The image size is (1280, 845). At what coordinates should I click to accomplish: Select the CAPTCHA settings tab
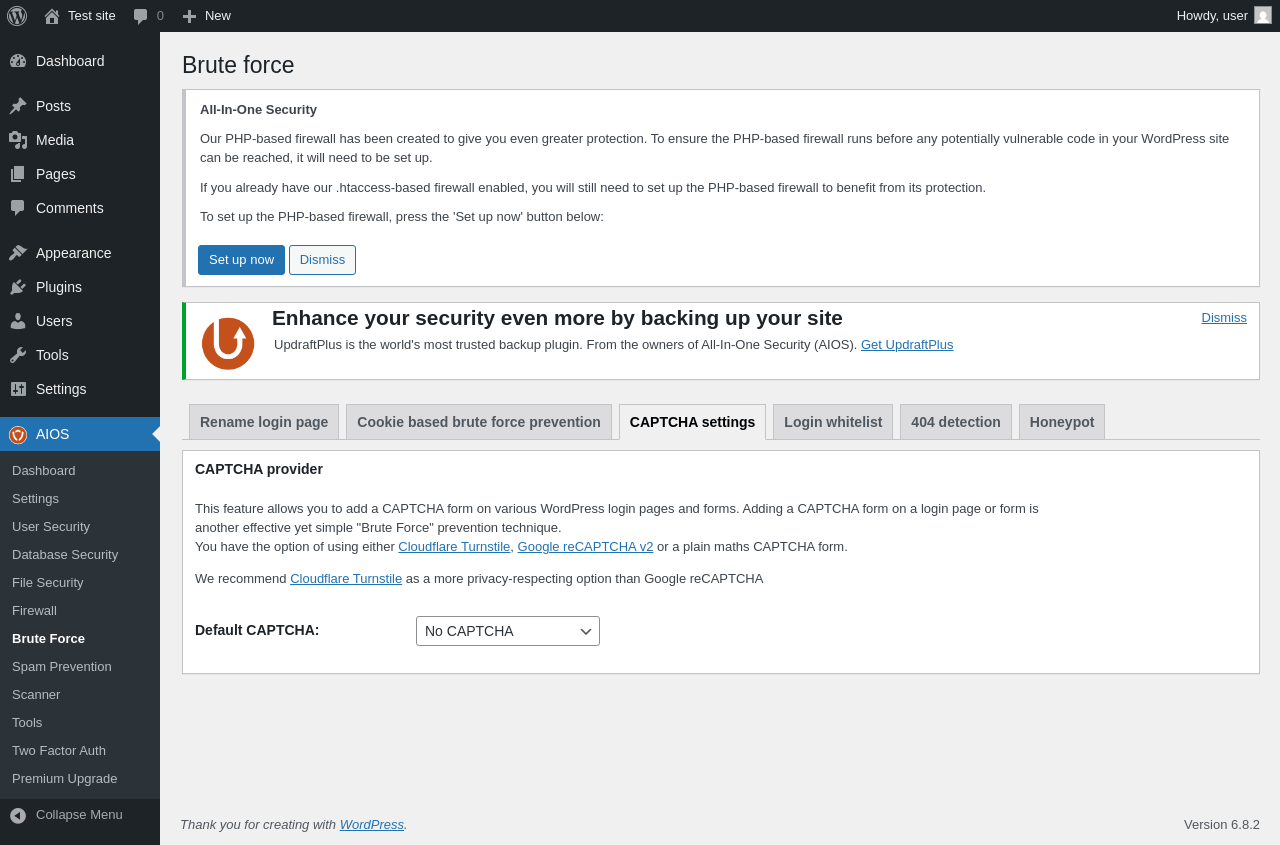(x=692, y=422)
